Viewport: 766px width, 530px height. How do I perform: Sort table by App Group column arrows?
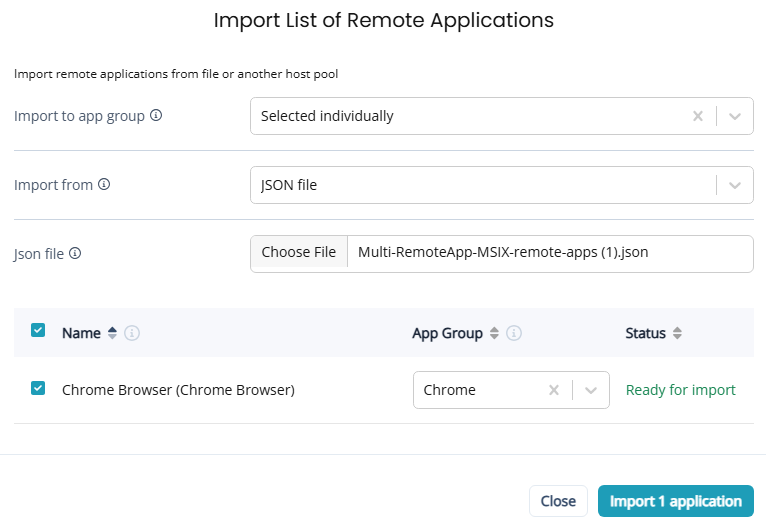coord(494,333)
